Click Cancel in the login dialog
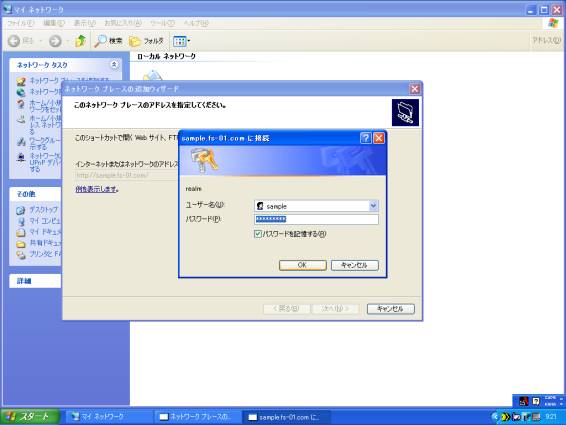The image size is (566, 425). (x=354, y=265)
